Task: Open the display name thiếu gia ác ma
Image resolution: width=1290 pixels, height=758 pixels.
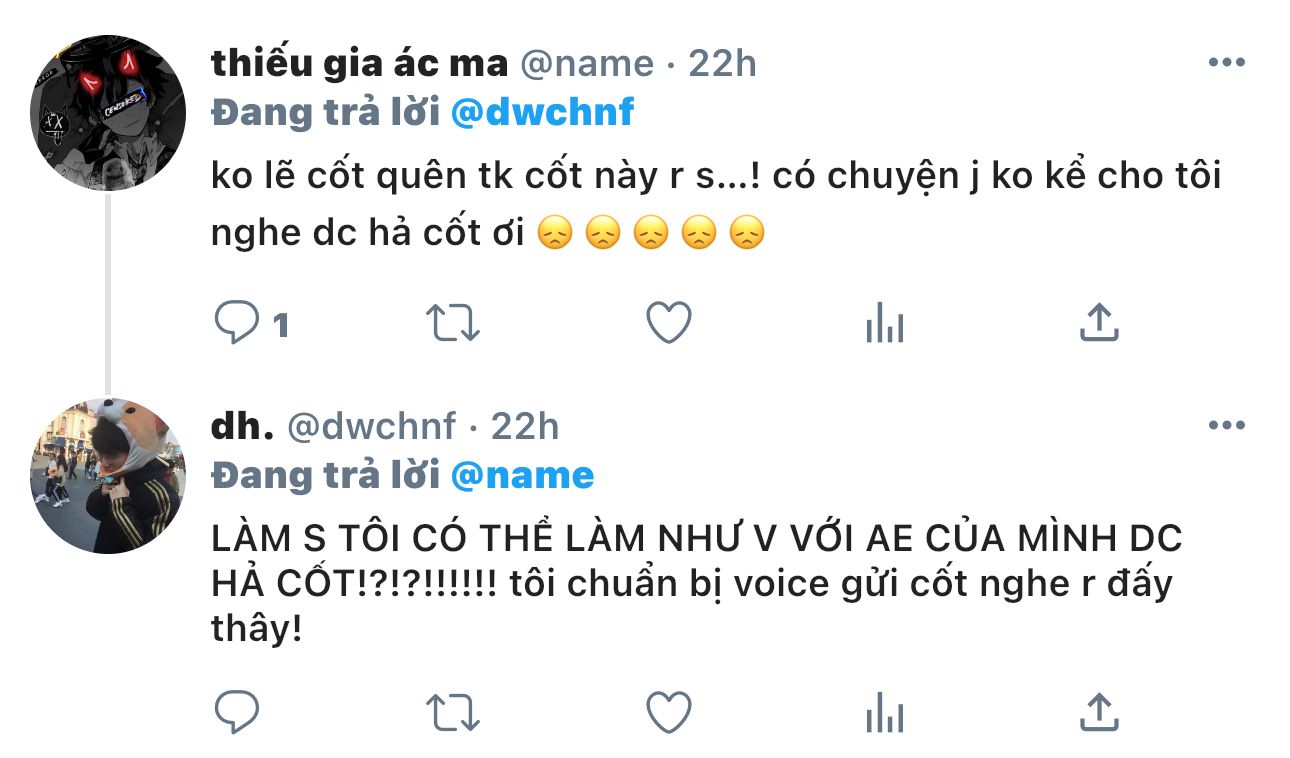Action: point(357,63)
